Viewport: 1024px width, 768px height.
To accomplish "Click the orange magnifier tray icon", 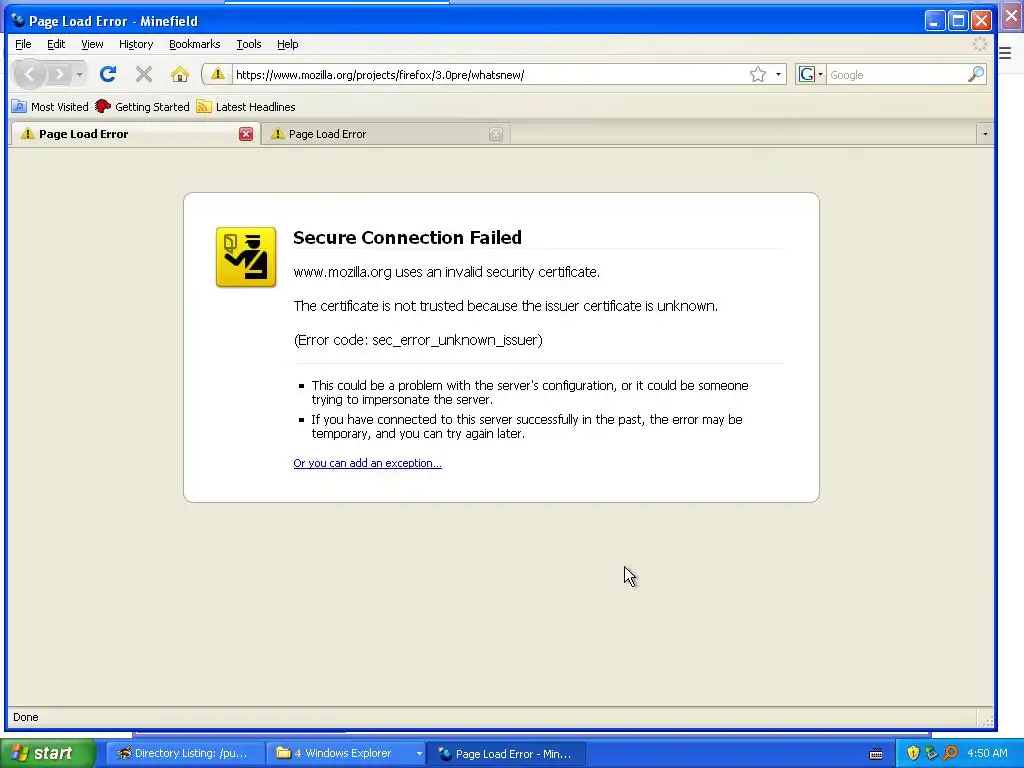I will coord(950,753).
